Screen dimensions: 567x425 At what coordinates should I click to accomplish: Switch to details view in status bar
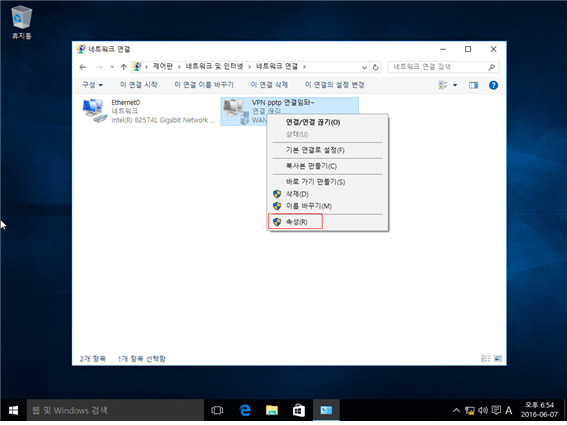[486, 358]
